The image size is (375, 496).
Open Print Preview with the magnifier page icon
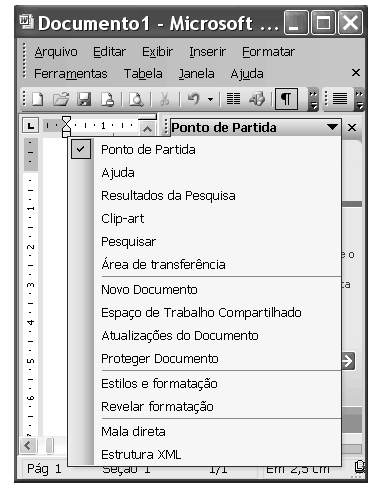click(136, 99)
